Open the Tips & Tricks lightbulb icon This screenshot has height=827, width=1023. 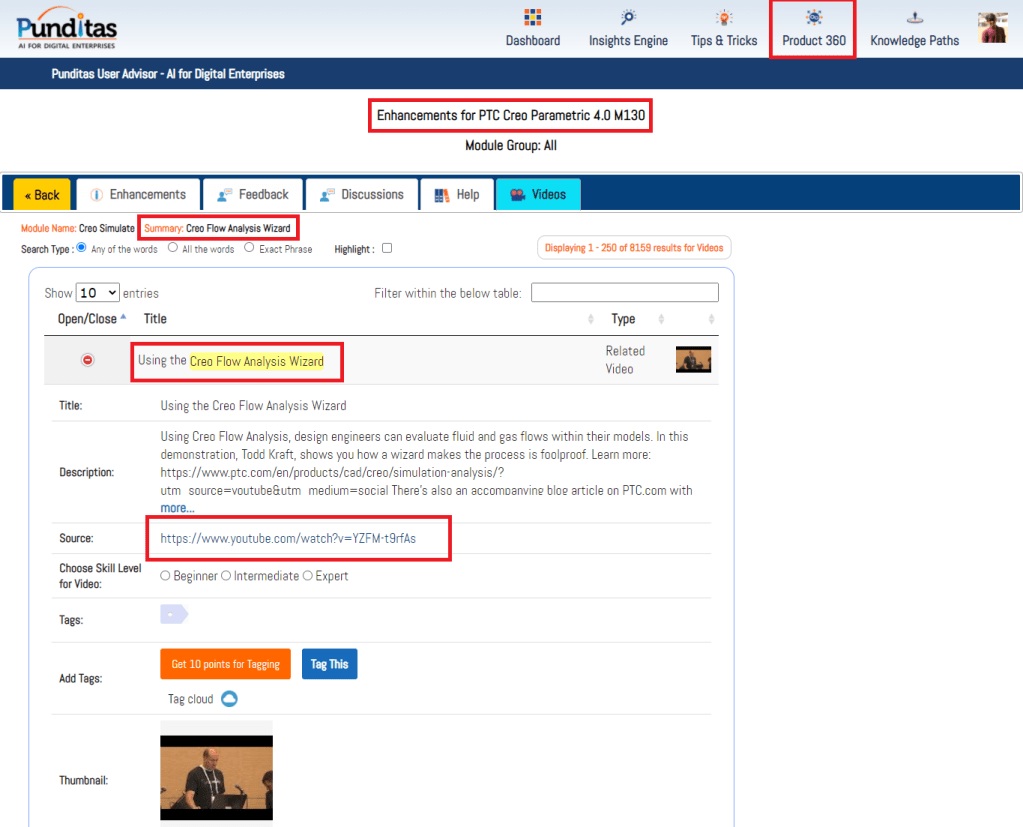click(724, 18)
